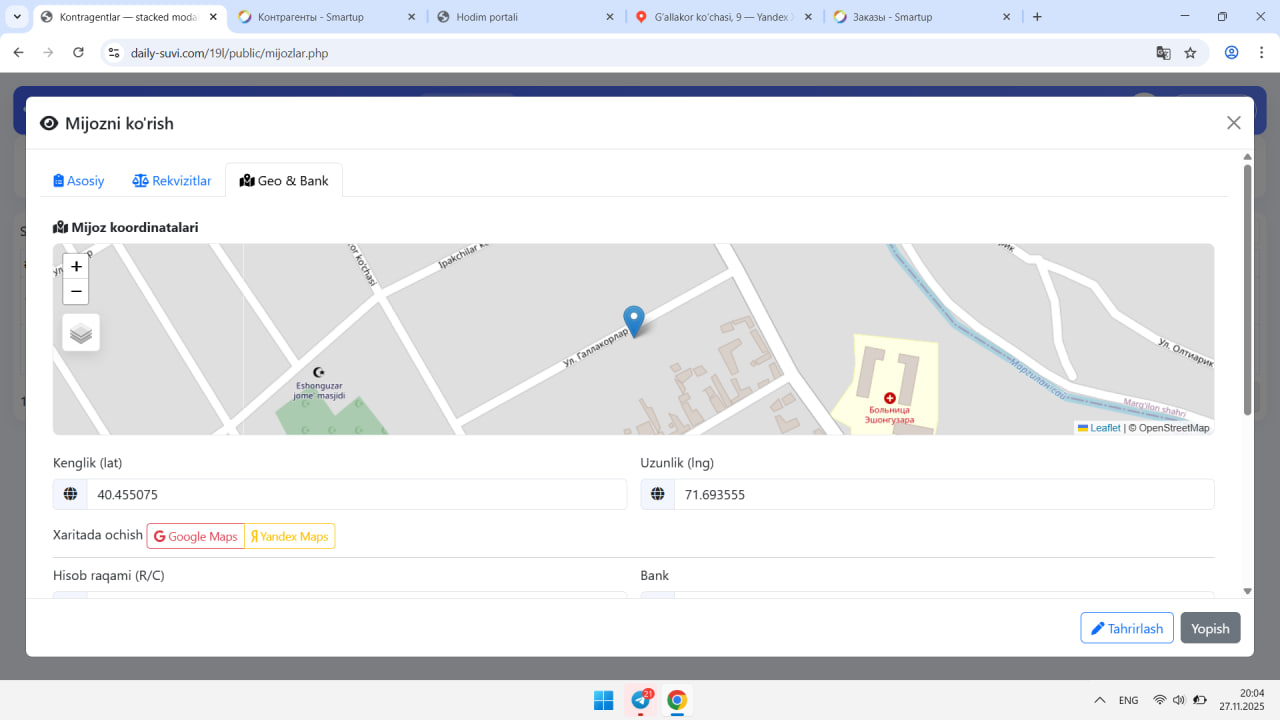Select the Geo & Bank tab
This screenshot has width=1280, height=720.
[x=284, y=181]
